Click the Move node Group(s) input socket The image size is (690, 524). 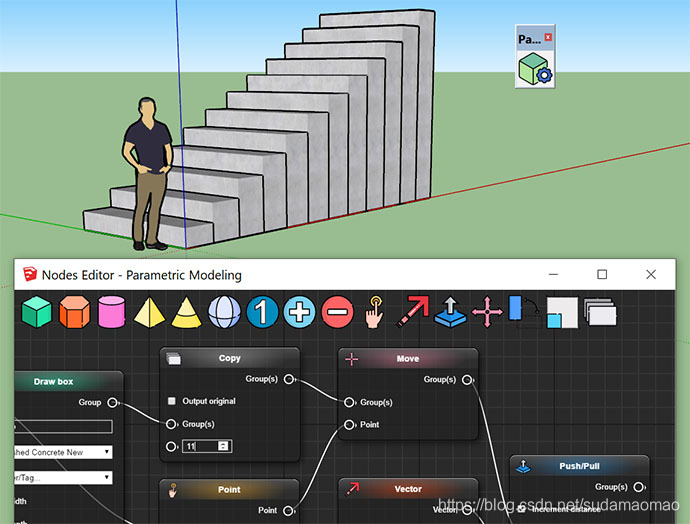point(349,402)
